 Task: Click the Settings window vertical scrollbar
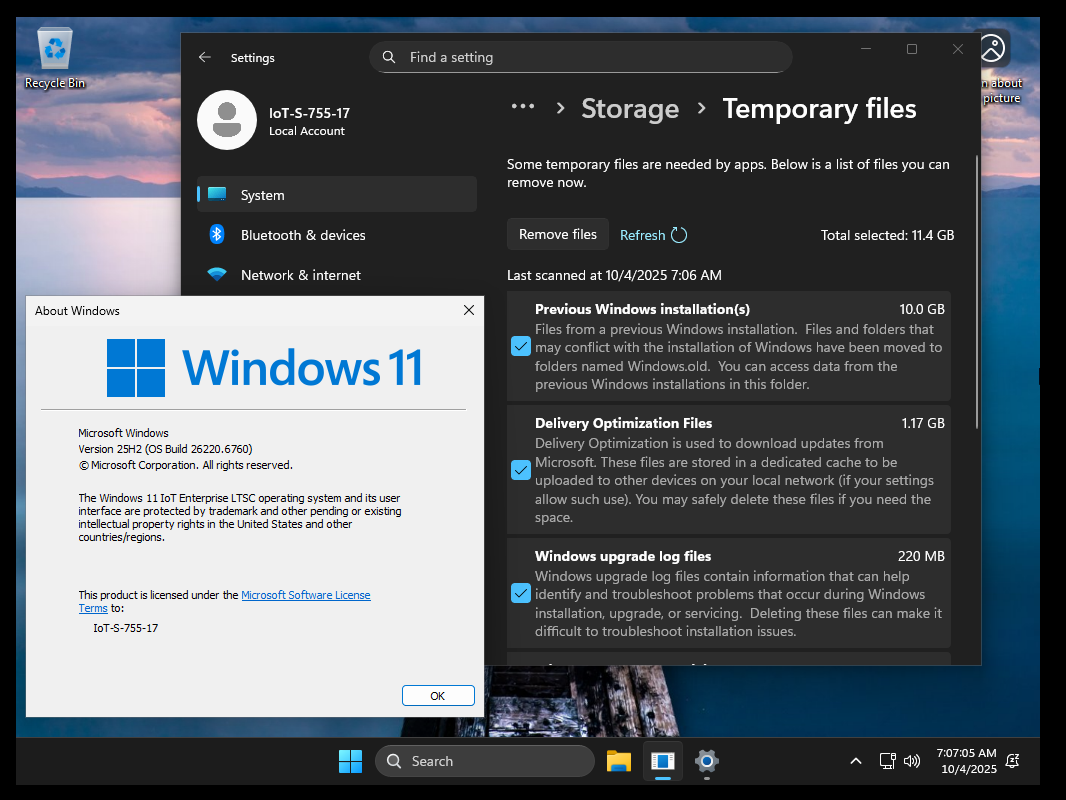pos(977,292)
